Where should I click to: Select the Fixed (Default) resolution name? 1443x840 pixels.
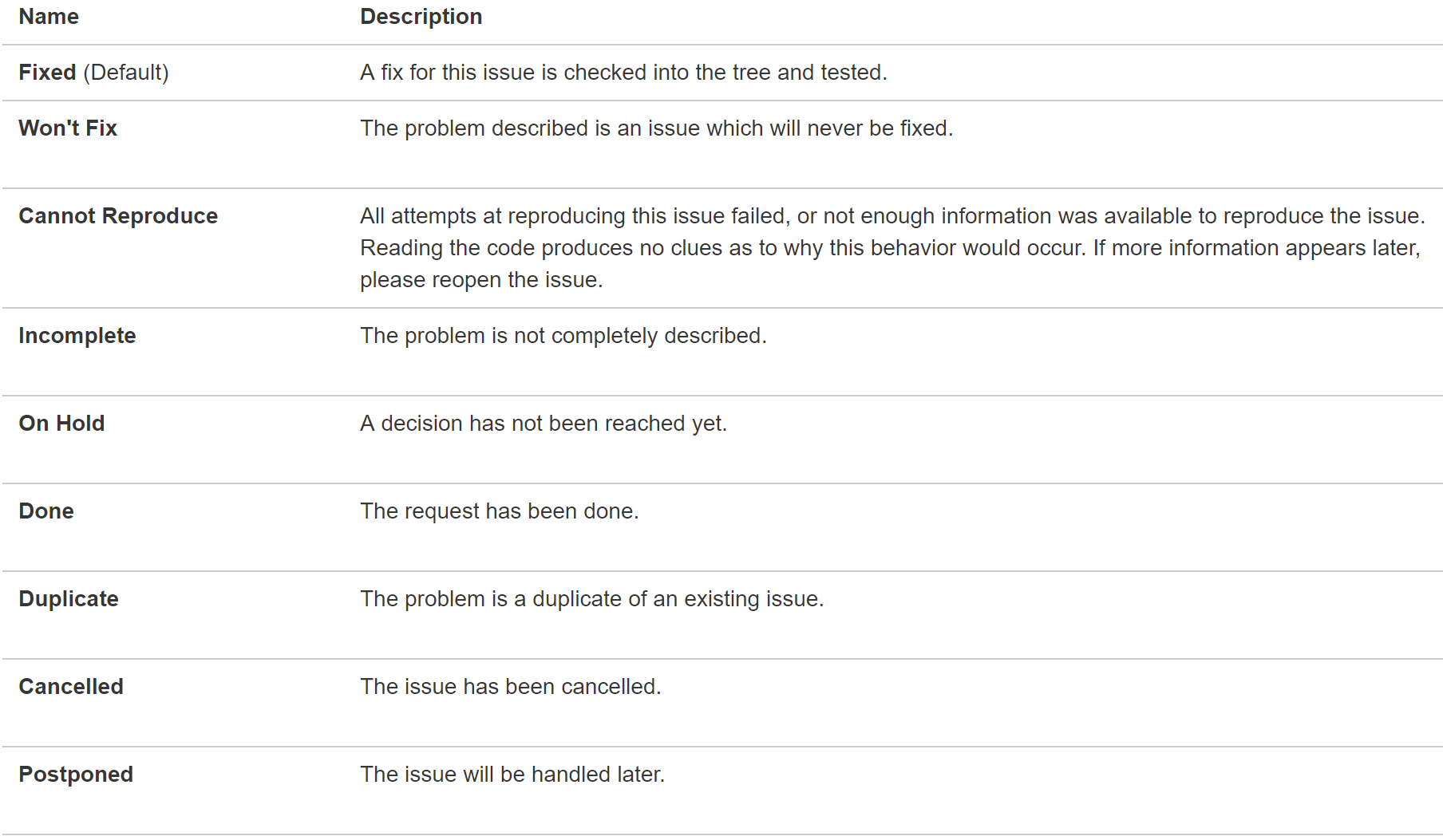click(93, 73)
